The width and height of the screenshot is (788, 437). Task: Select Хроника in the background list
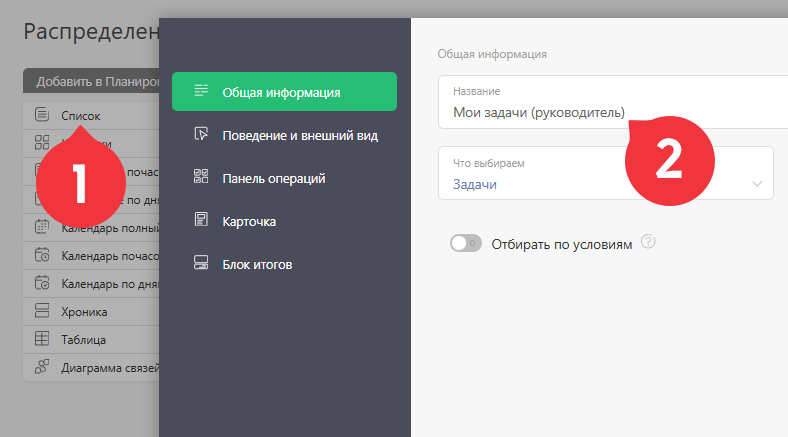[x=91, y=311]
